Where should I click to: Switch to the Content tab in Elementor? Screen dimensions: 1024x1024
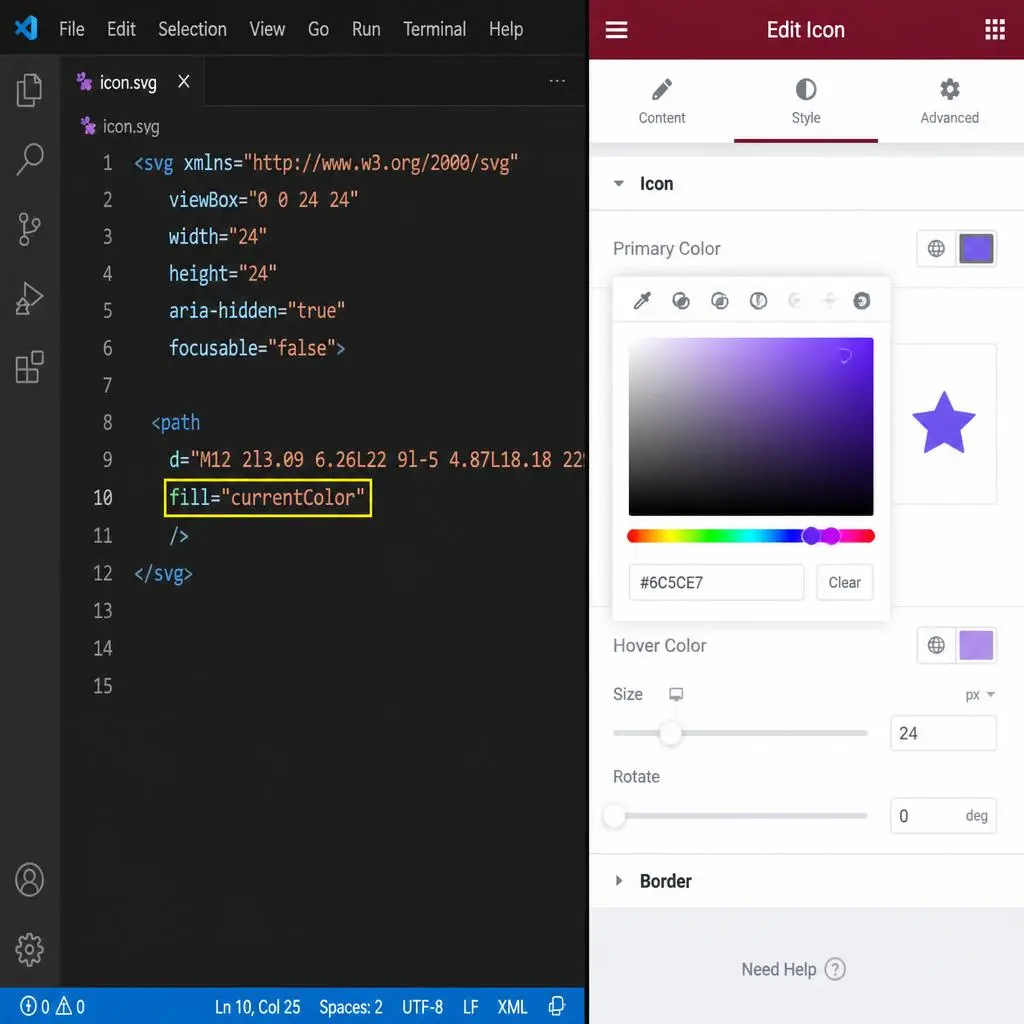click(x=662, y=101)
